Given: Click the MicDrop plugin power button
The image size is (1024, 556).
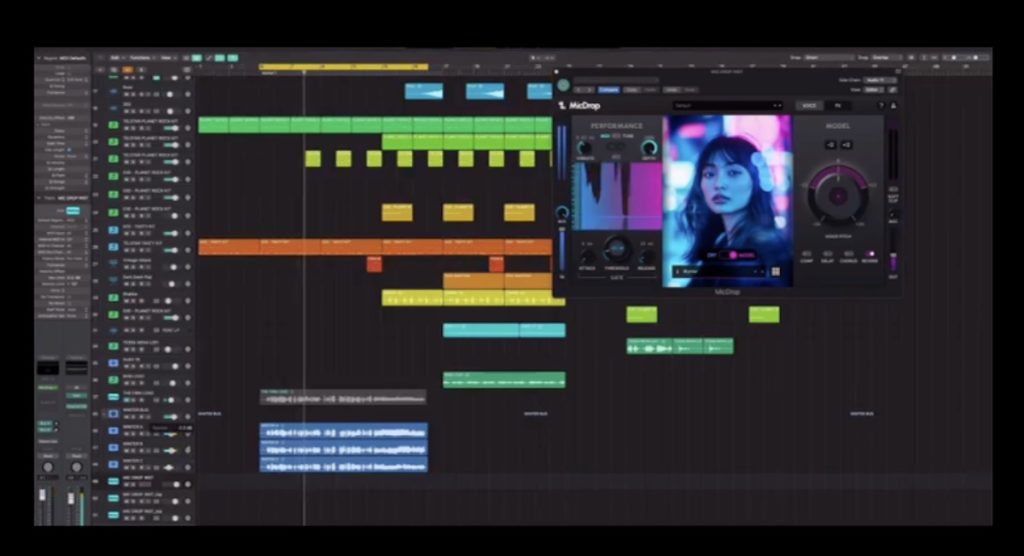Looking at the screenshot, I should [x=564, y=86].
